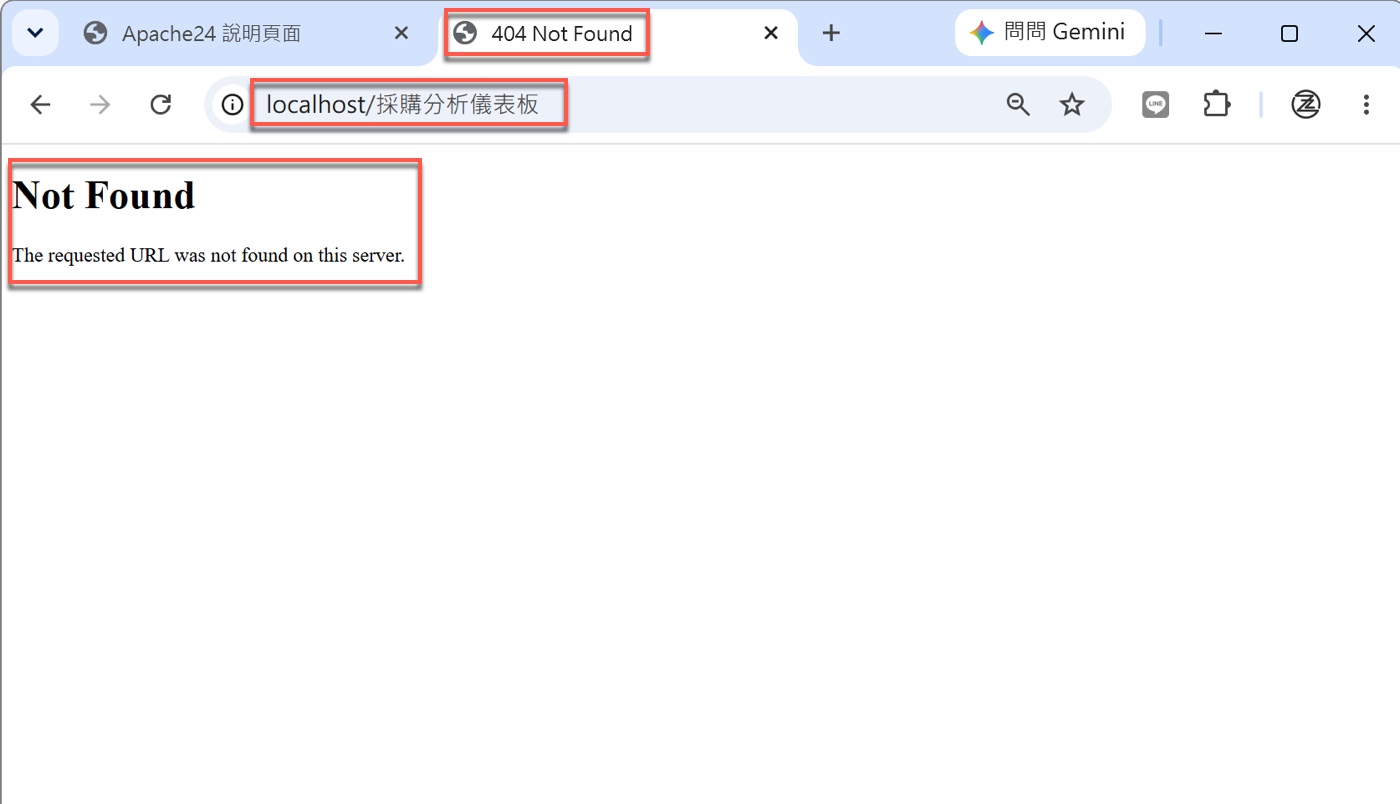Switch to the Apache24 說明頁面 tab

point(248,33)
